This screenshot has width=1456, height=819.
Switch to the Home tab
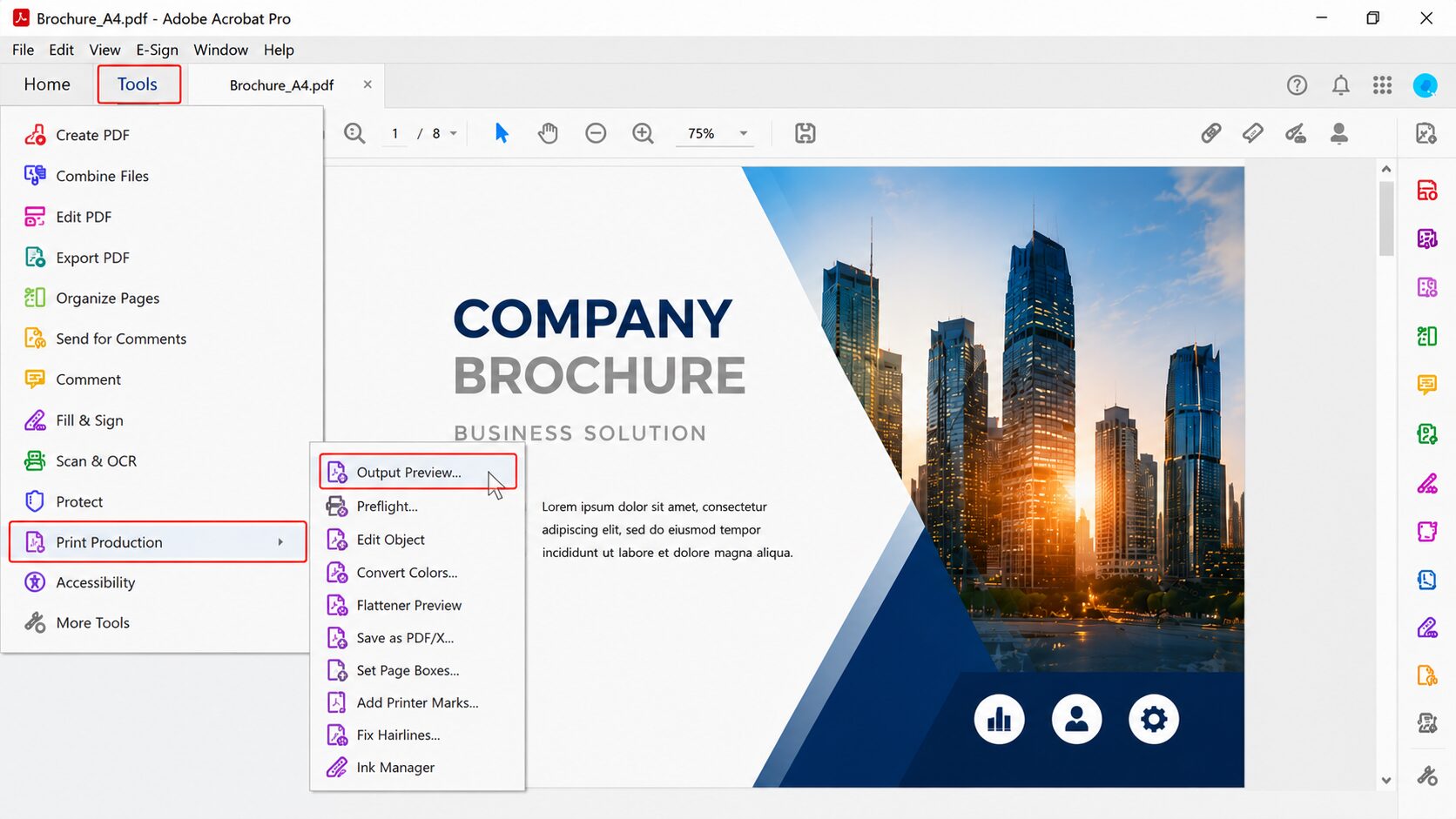click(x=47, y=84)
